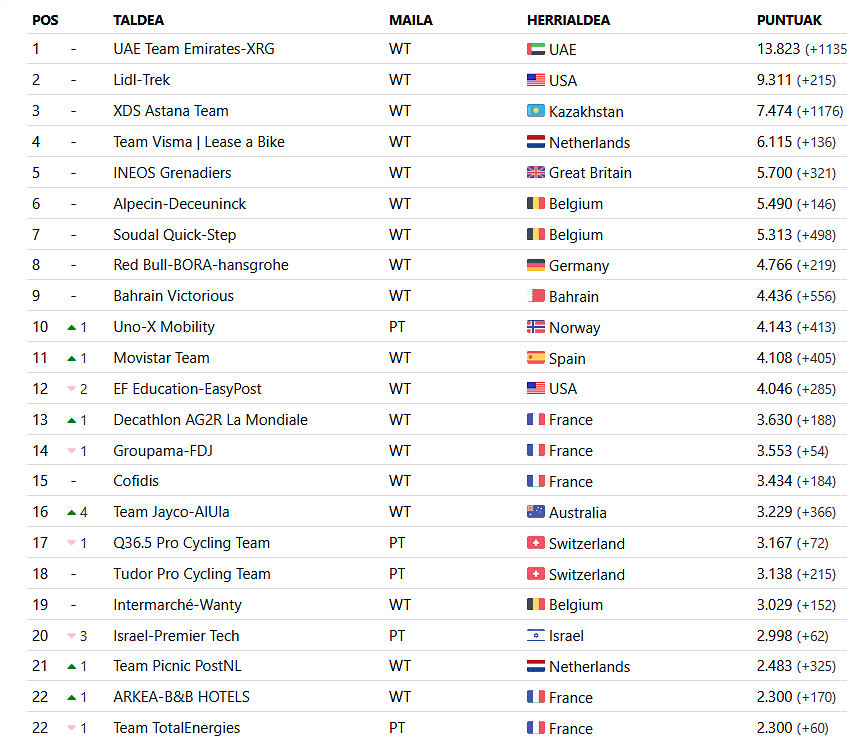The height and width of the screenshot is (738, 847).
Task: Click the green up arrow for Team Jayco-AlUla
Action: point(71,512)
